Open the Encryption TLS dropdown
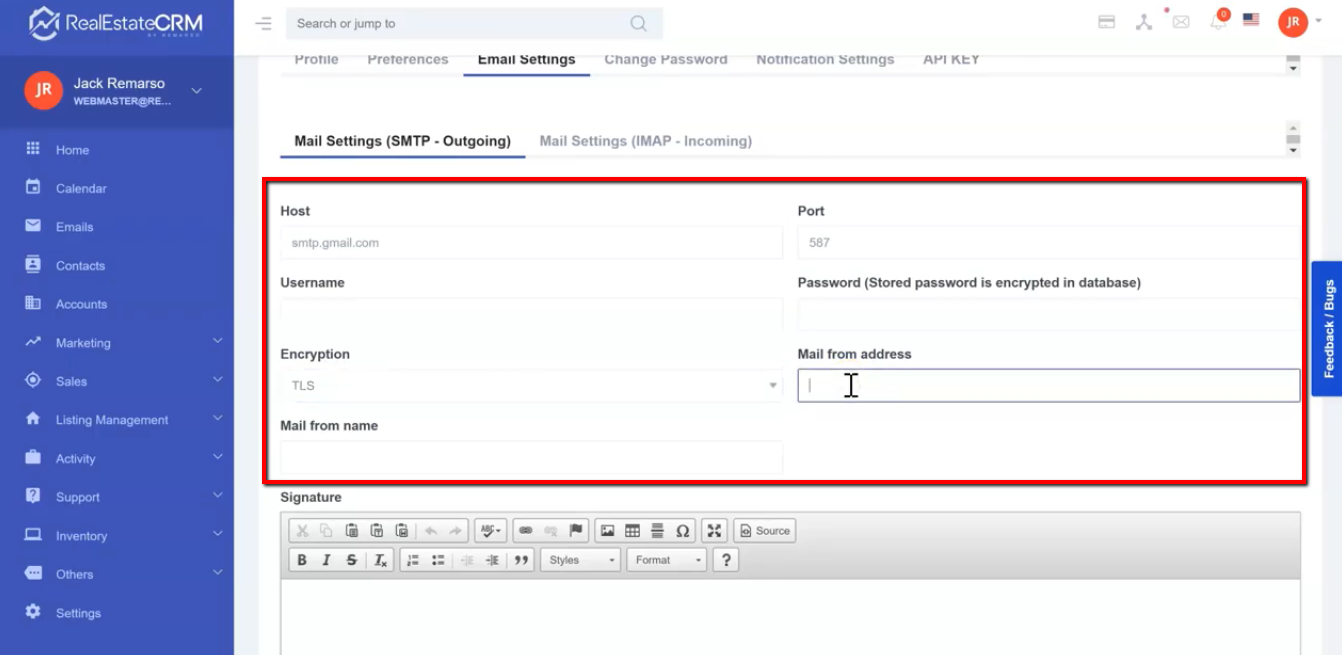 [531, 386]
